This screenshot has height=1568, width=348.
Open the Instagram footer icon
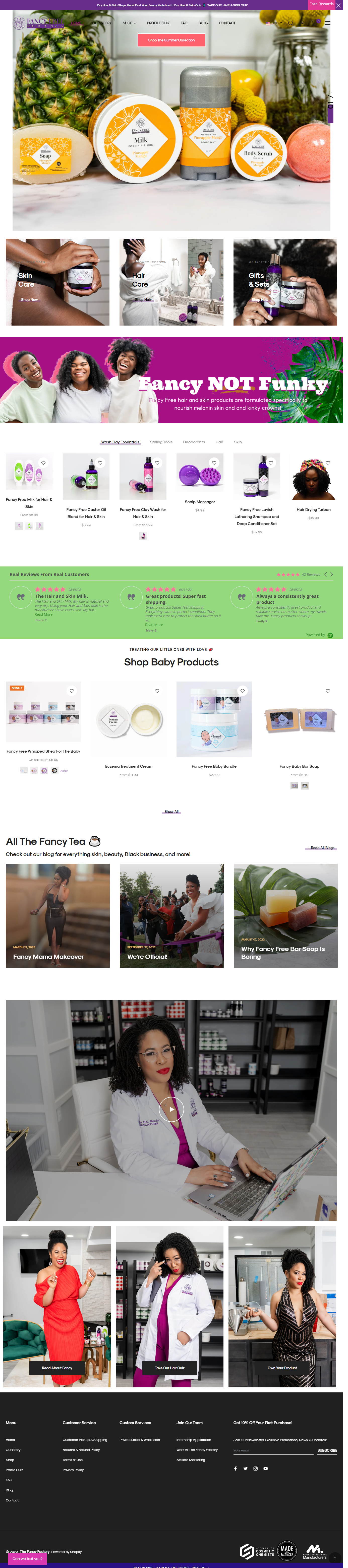(x=256, y=1468)
